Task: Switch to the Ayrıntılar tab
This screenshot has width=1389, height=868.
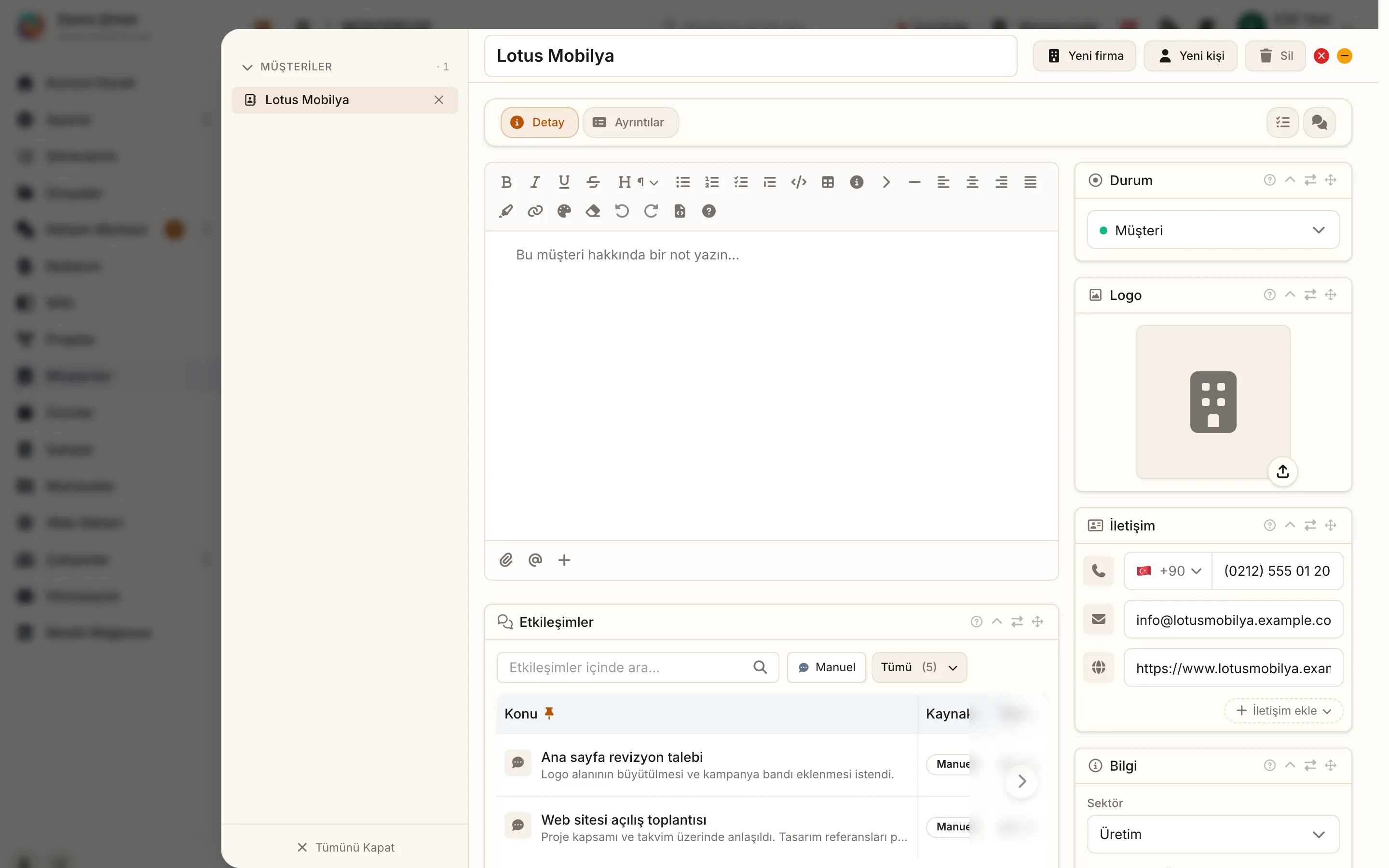Action: (x=630, y=122)
